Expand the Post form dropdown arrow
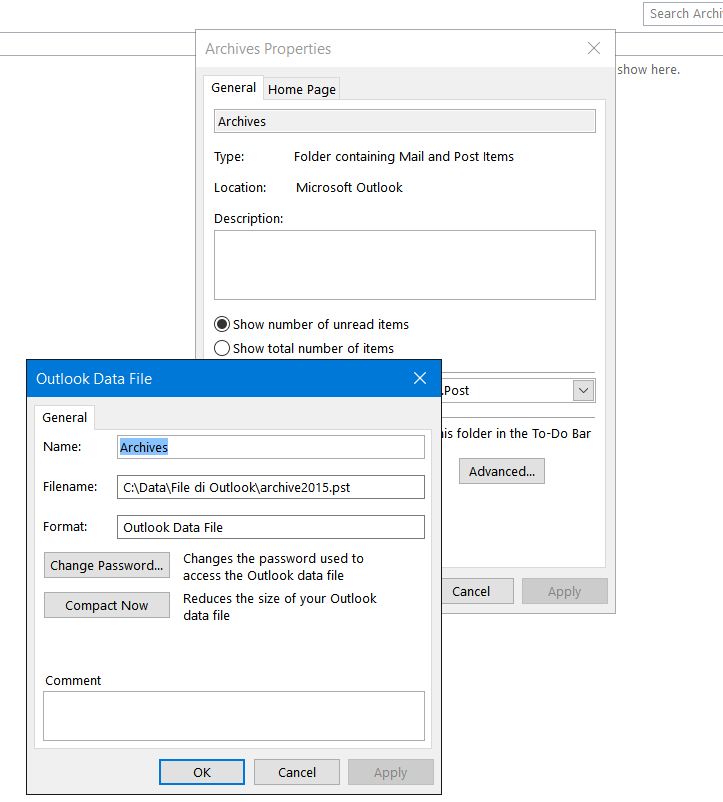The height and width of the screenshot is (802, 723). (x=583, y=390)
